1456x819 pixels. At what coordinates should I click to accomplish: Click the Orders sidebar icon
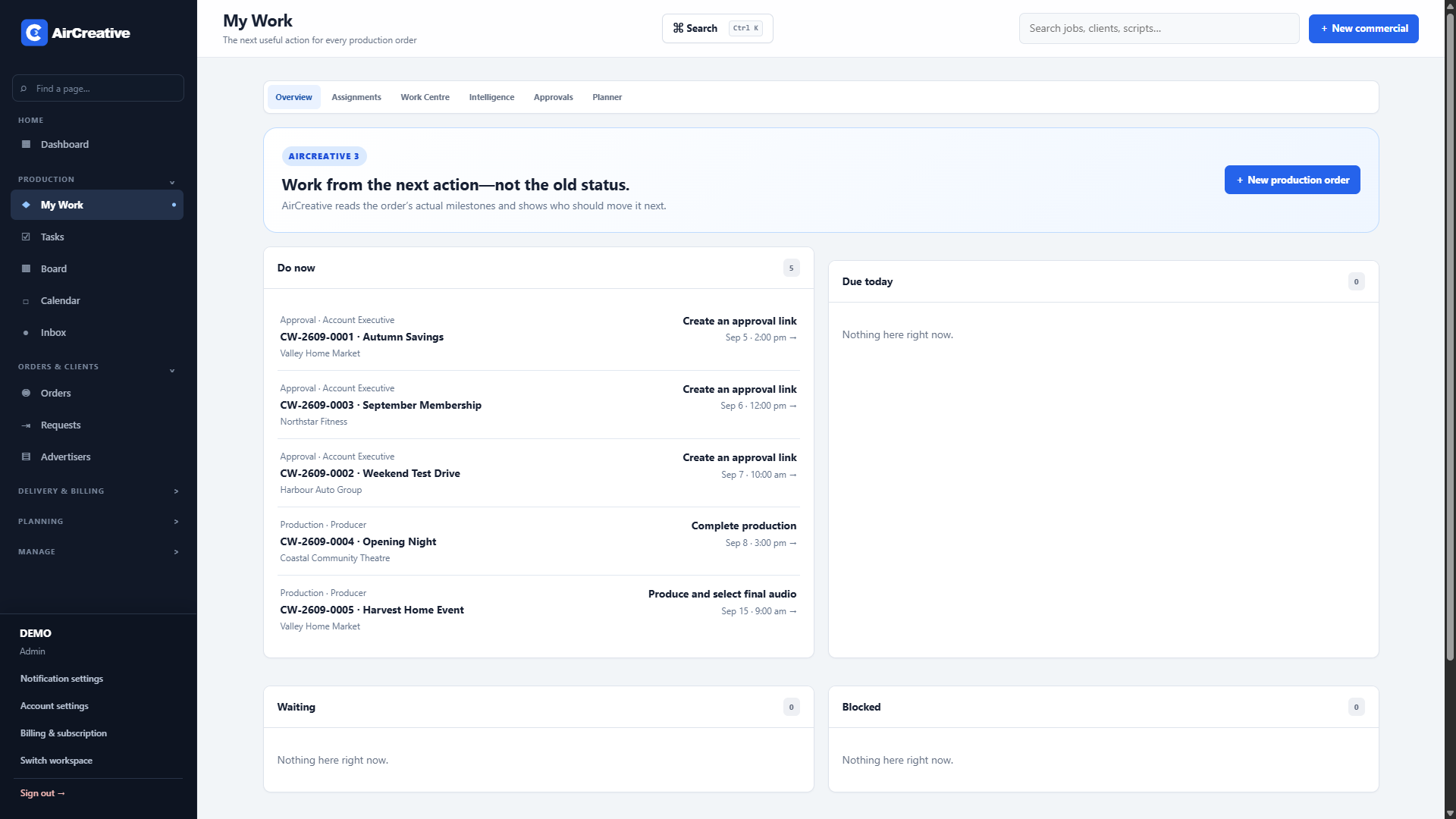pyautogui.click(x=26, y=393)
